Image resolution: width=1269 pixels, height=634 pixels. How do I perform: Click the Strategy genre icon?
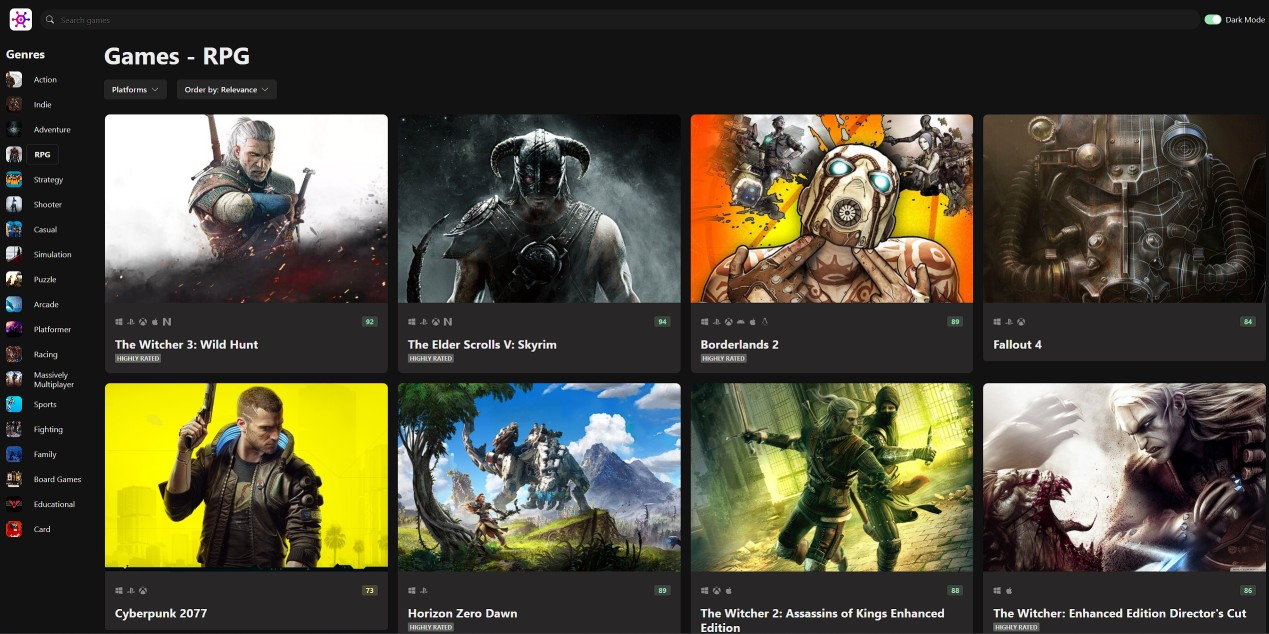pyautogui.click(x=14, y=179)
